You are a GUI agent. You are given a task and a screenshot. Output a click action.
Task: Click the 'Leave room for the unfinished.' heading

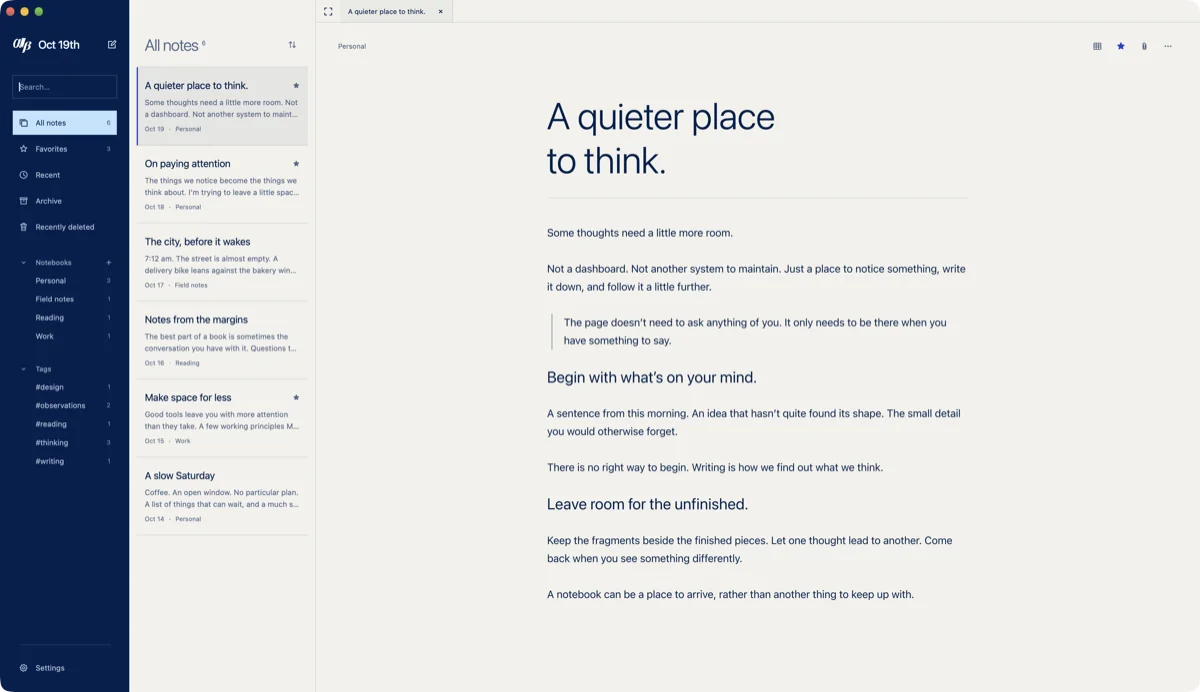[x=647, y=504]
